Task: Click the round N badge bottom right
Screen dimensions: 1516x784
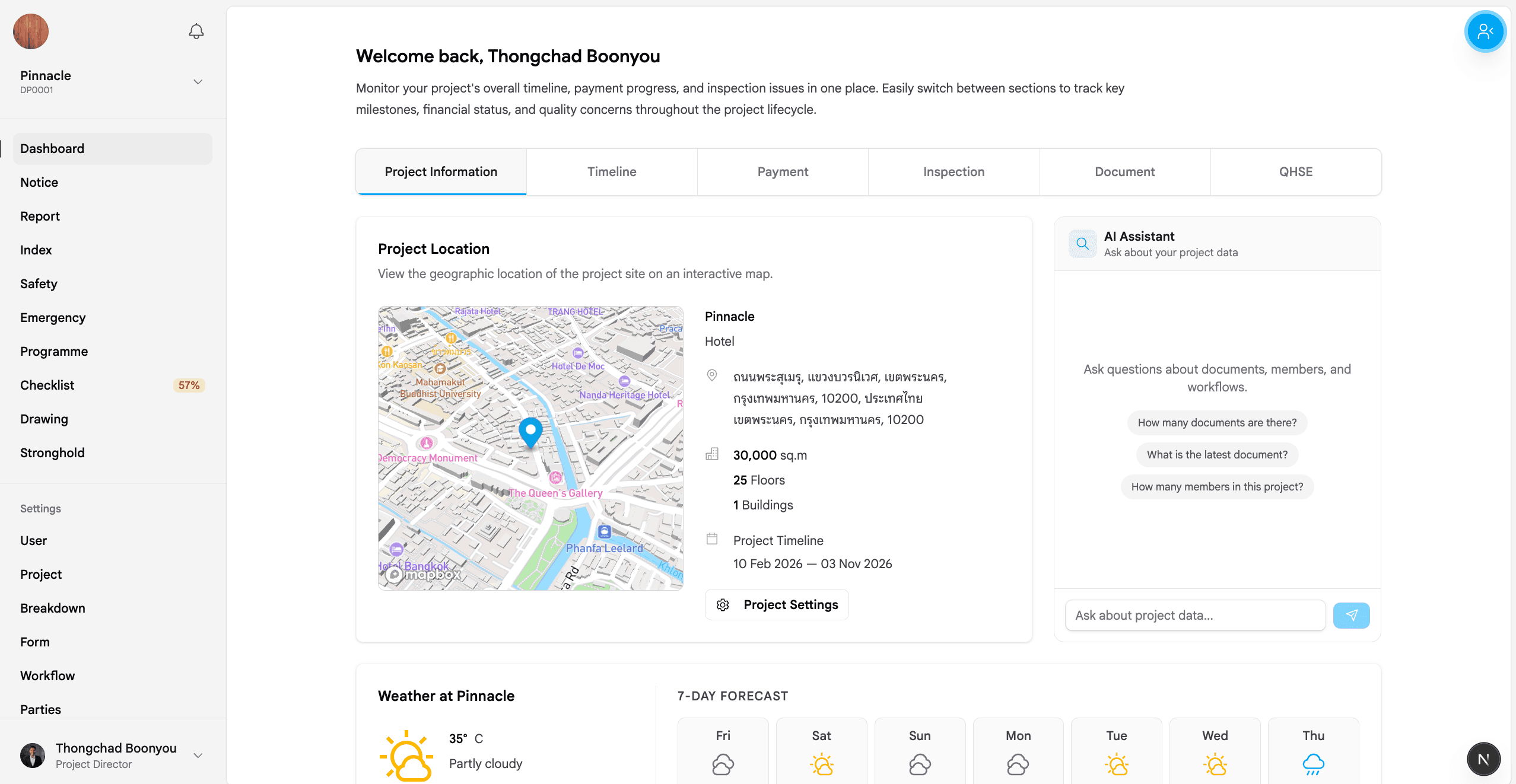Action: click(1483, 759)
